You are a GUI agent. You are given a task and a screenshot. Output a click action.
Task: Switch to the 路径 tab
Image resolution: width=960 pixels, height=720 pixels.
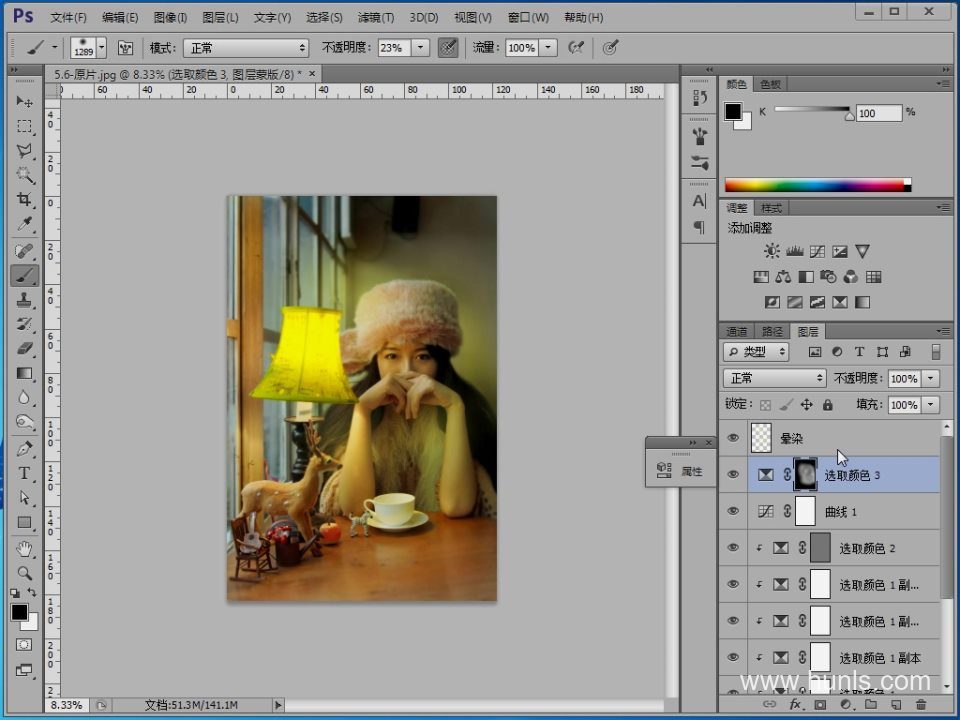772,331
